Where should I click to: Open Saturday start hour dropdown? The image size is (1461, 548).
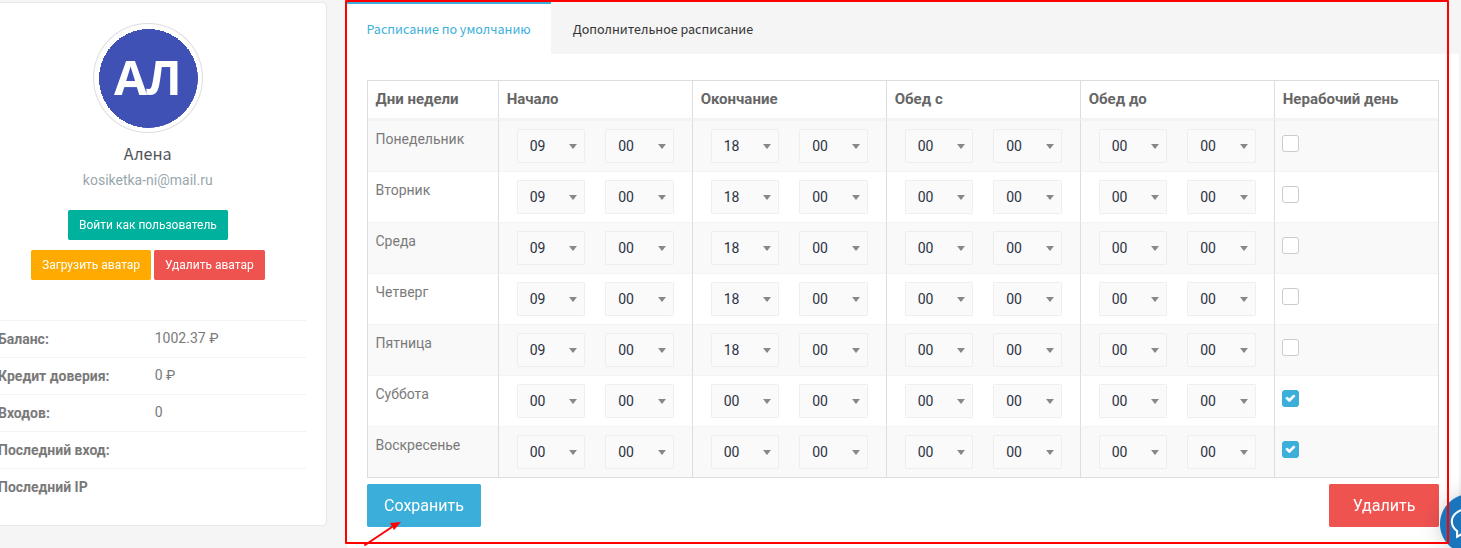tap(551, 401)
